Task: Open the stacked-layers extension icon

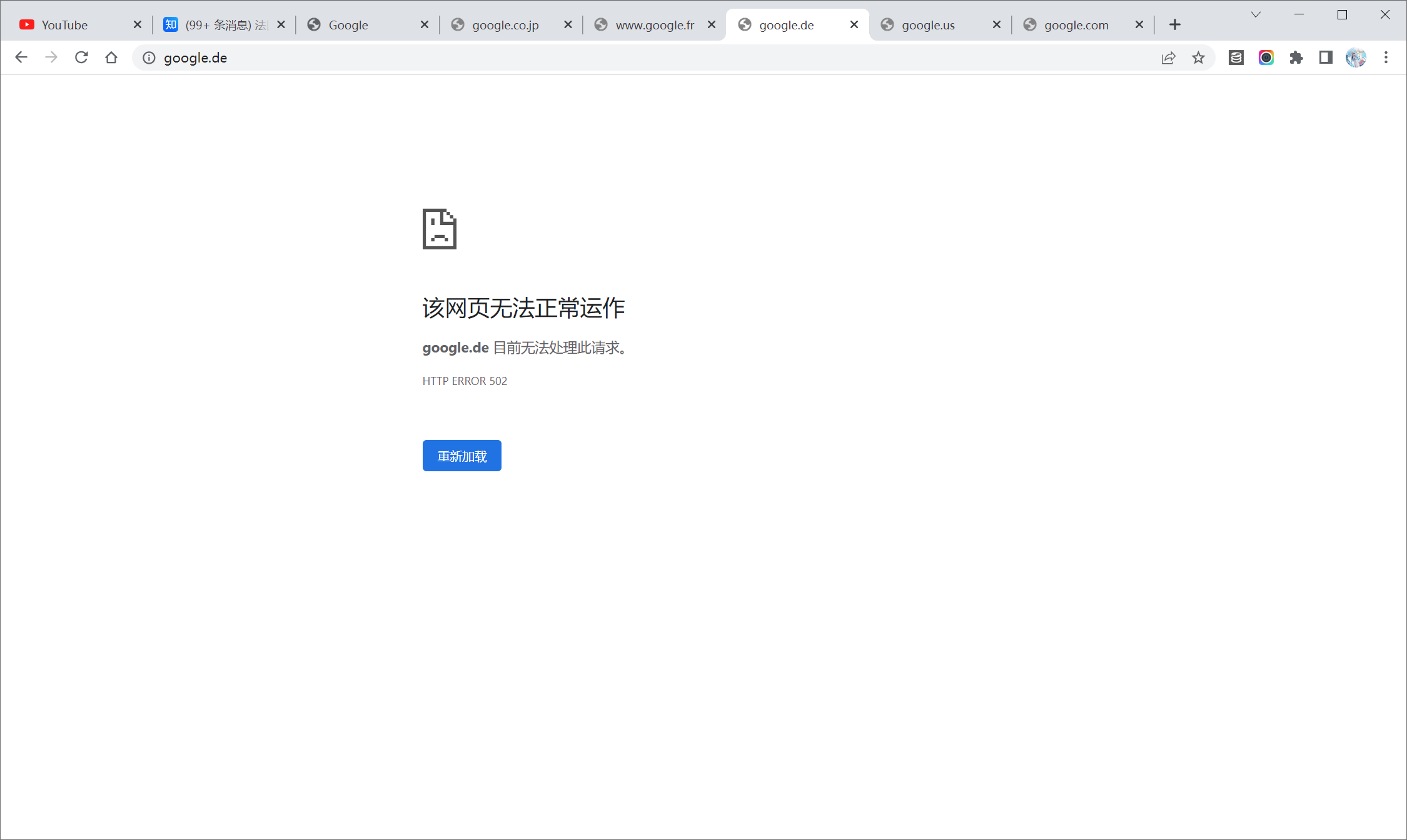Action: (1236, 57)
